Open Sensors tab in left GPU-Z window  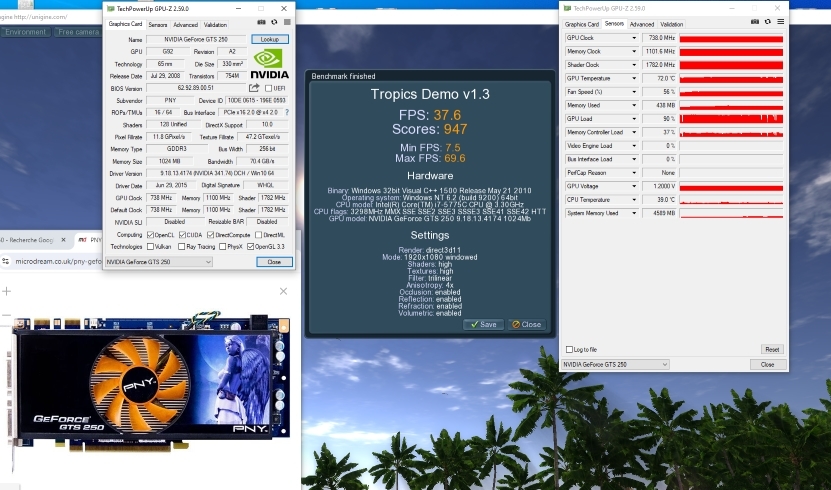(x=157, y=25)
